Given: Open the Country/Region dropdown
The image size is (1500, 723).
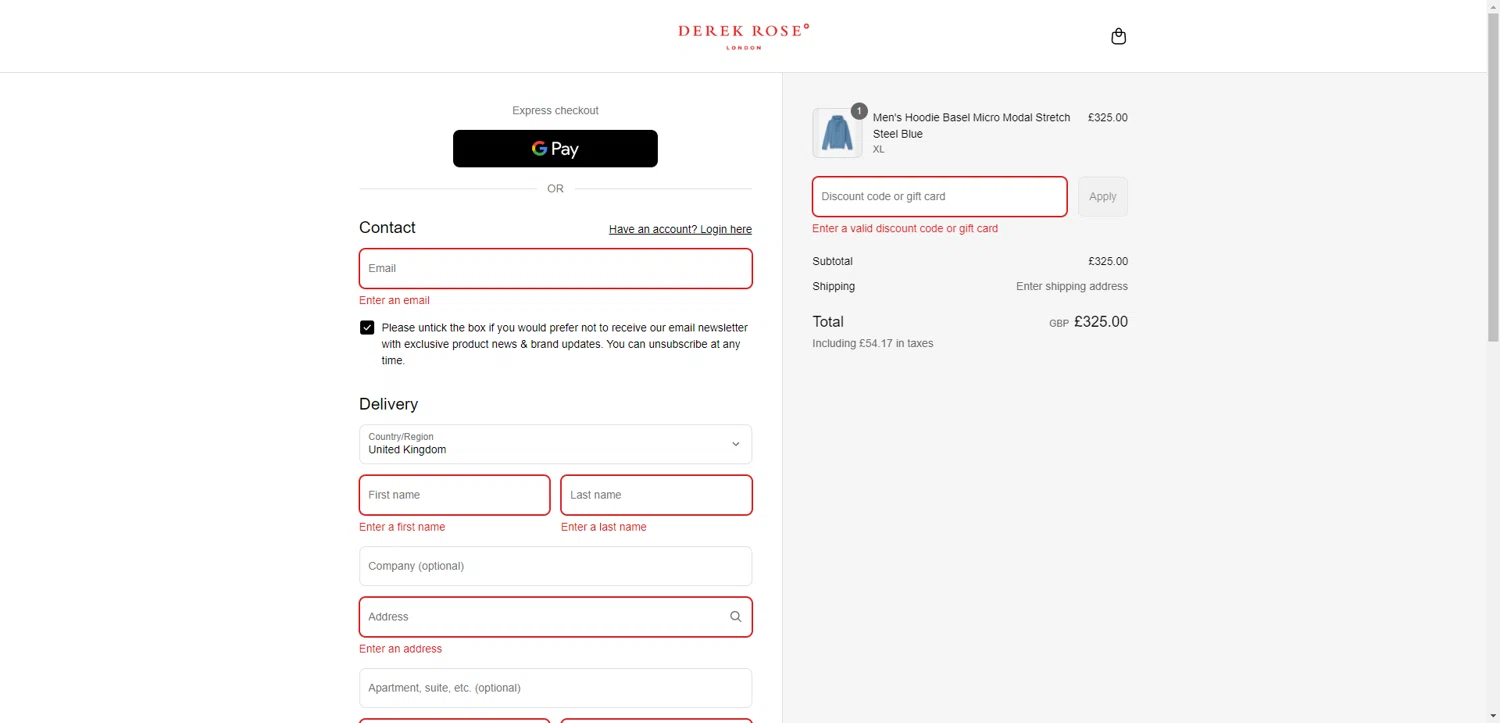Looking at the screenshot, I should 555,444.
